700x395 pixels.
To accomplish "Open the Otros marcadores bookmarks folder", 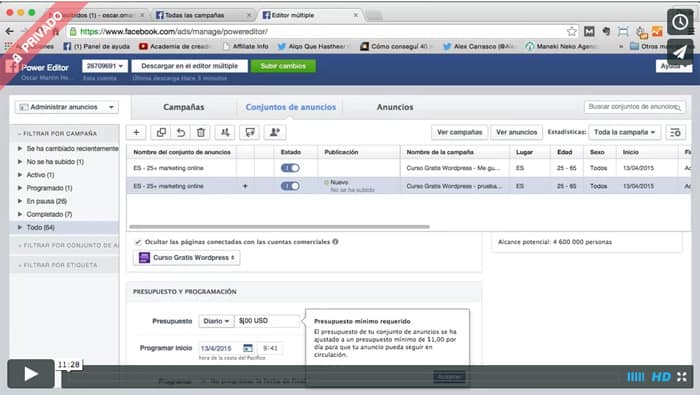I will tap(655, 46).
